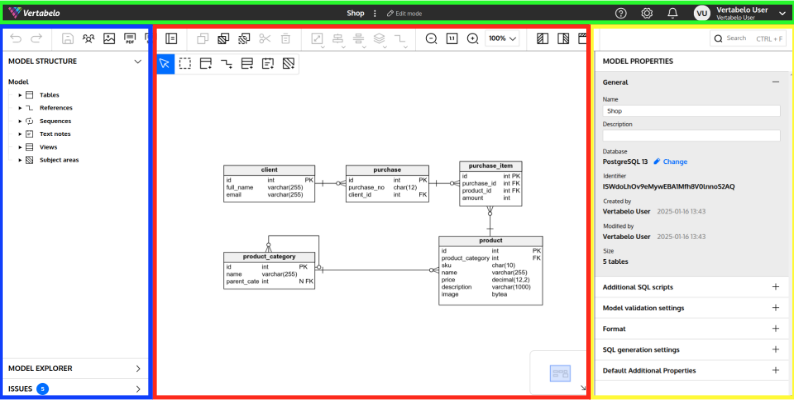
Task: Zoom out with the minus magnifier
Action: pos(431,38)
